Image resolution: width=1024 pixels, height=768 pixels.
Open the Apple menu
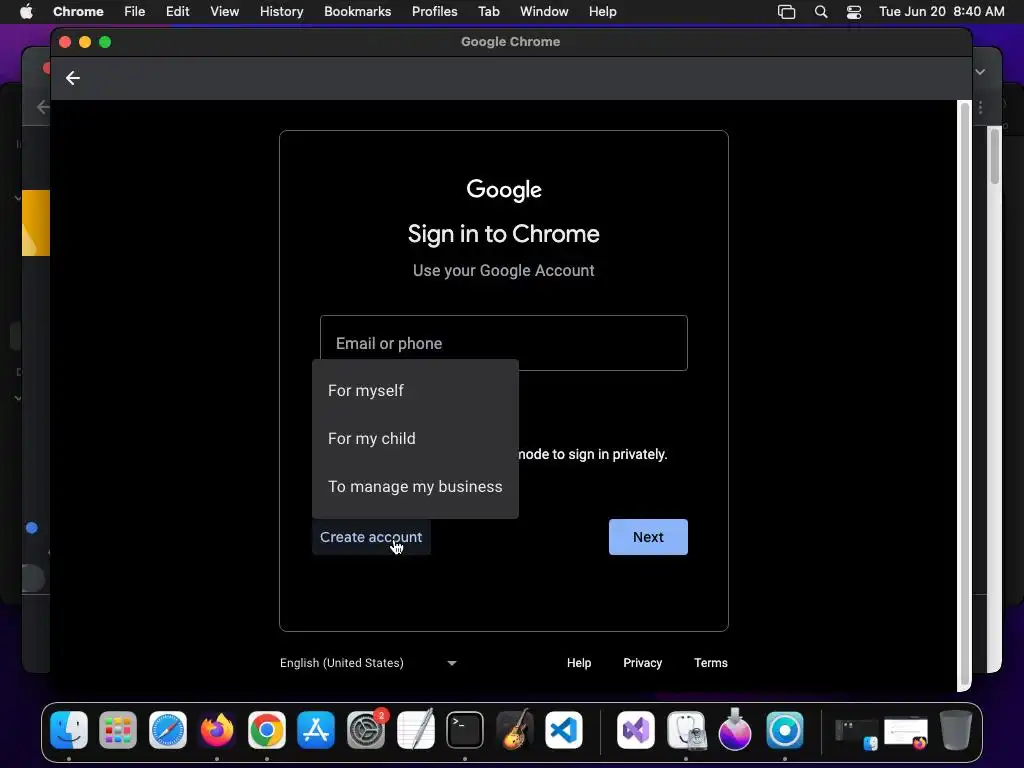click(26, 12)
